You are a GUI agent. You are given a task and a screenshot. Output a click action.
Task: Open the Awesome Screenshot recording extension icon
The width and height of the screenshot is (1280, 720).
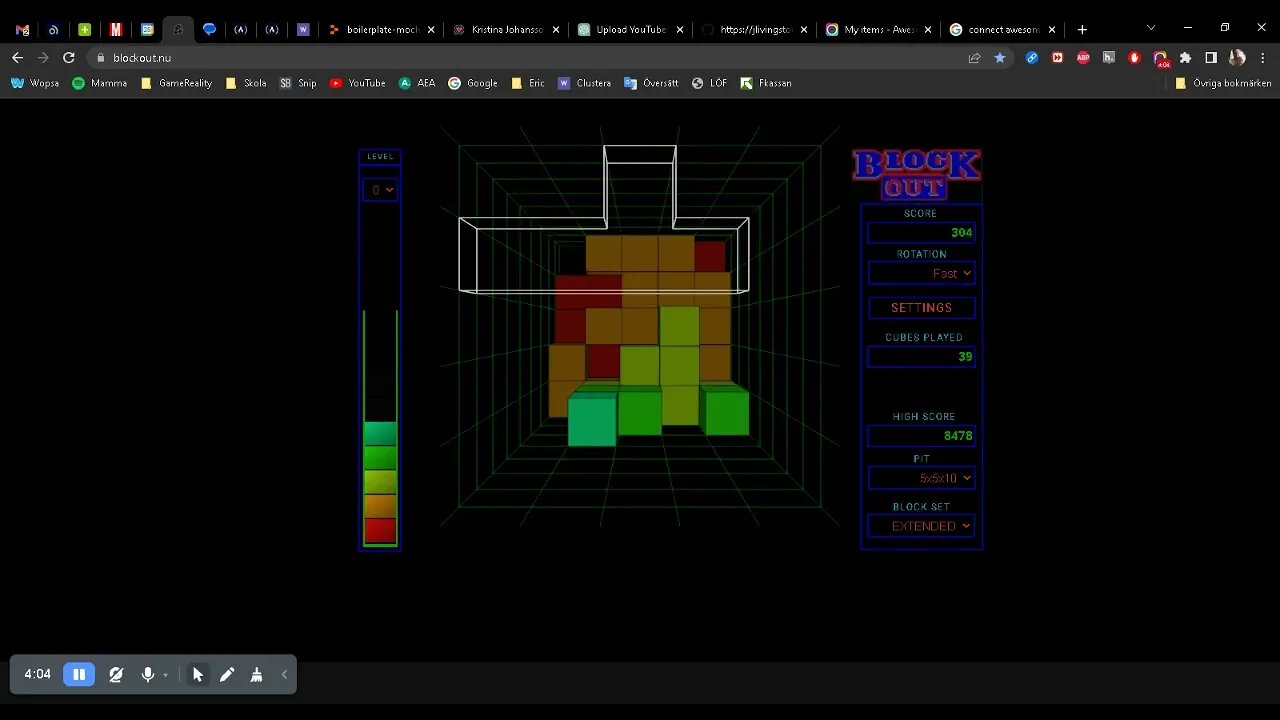pyautogui.click(x=1160, y=59)
